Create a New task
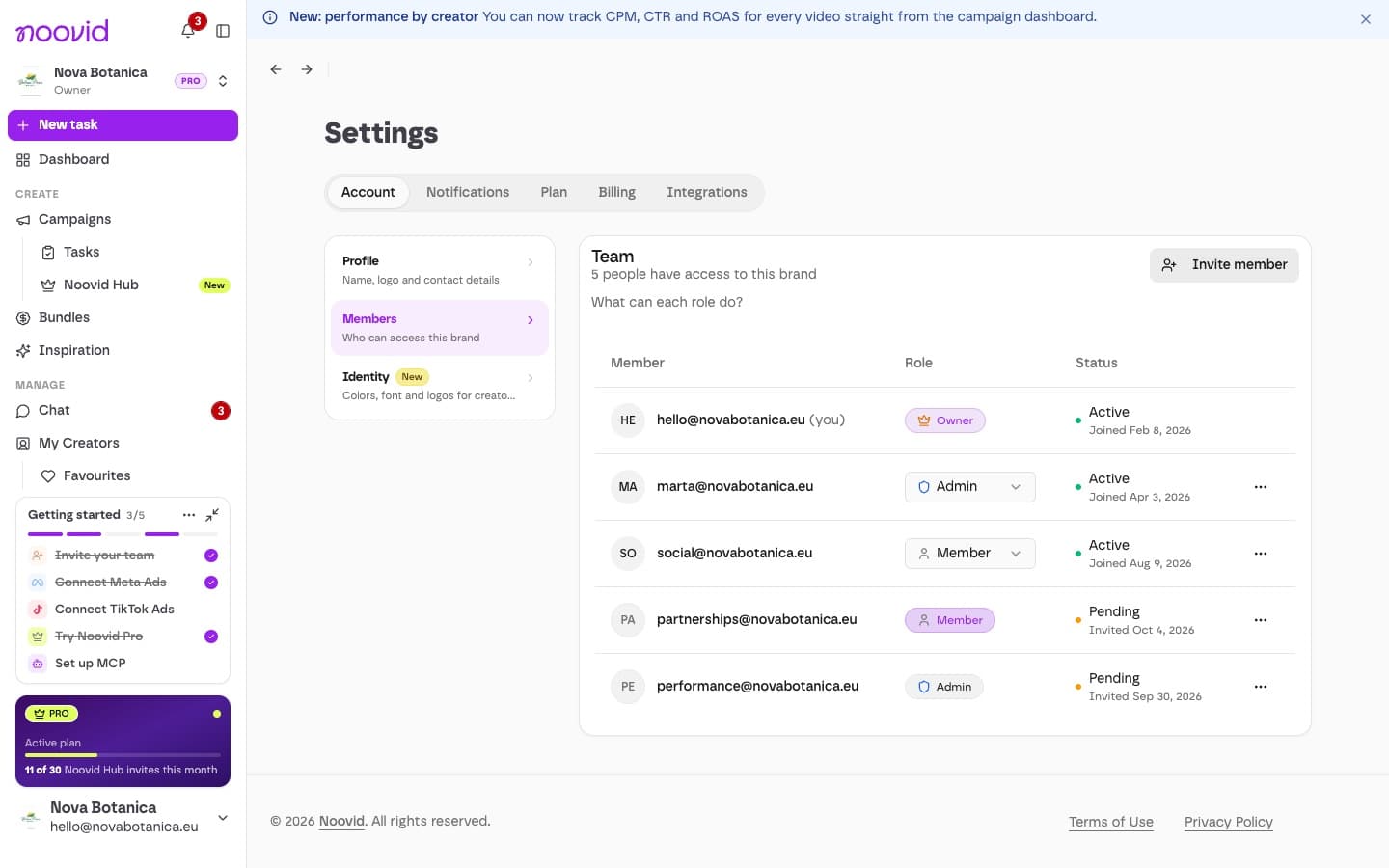This screenshot has width=1389, height=868. (123, 125)
